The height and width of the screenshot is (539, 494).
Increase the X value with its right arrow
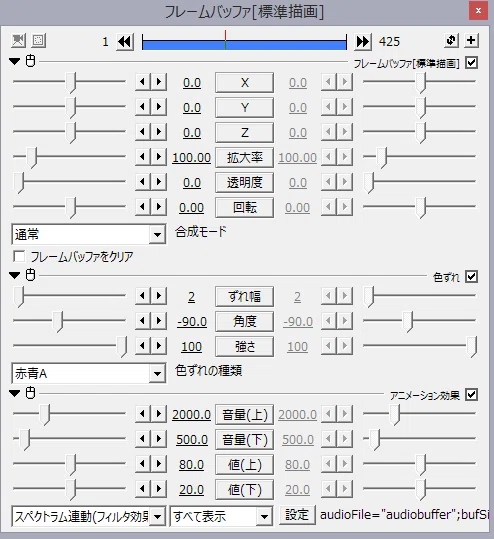159,82
